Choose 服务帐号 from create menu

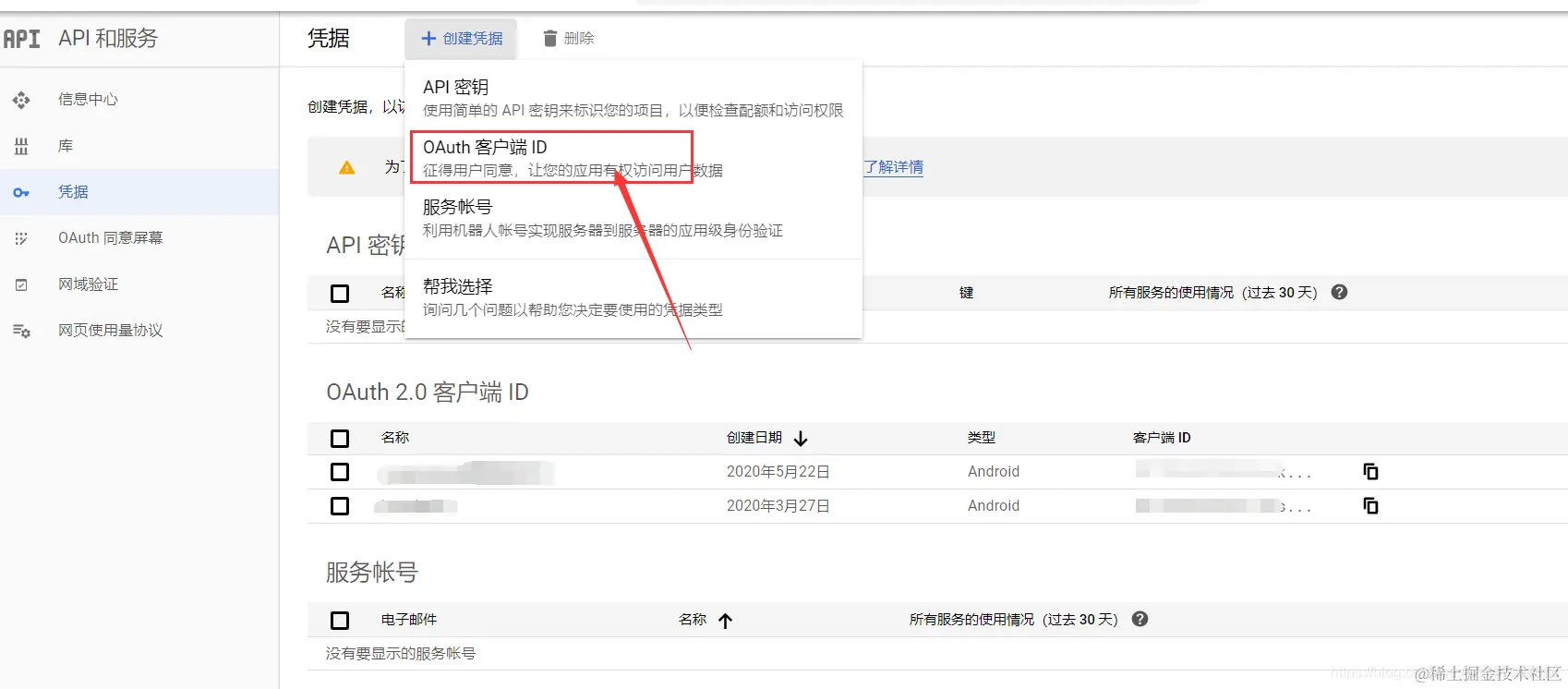(x=633, y=218)
